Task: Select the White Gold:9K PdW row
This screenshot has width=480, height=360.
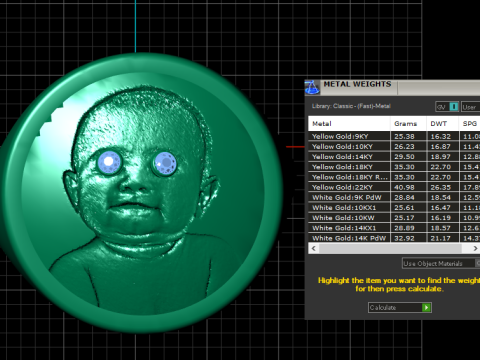Action: [394, 197]
